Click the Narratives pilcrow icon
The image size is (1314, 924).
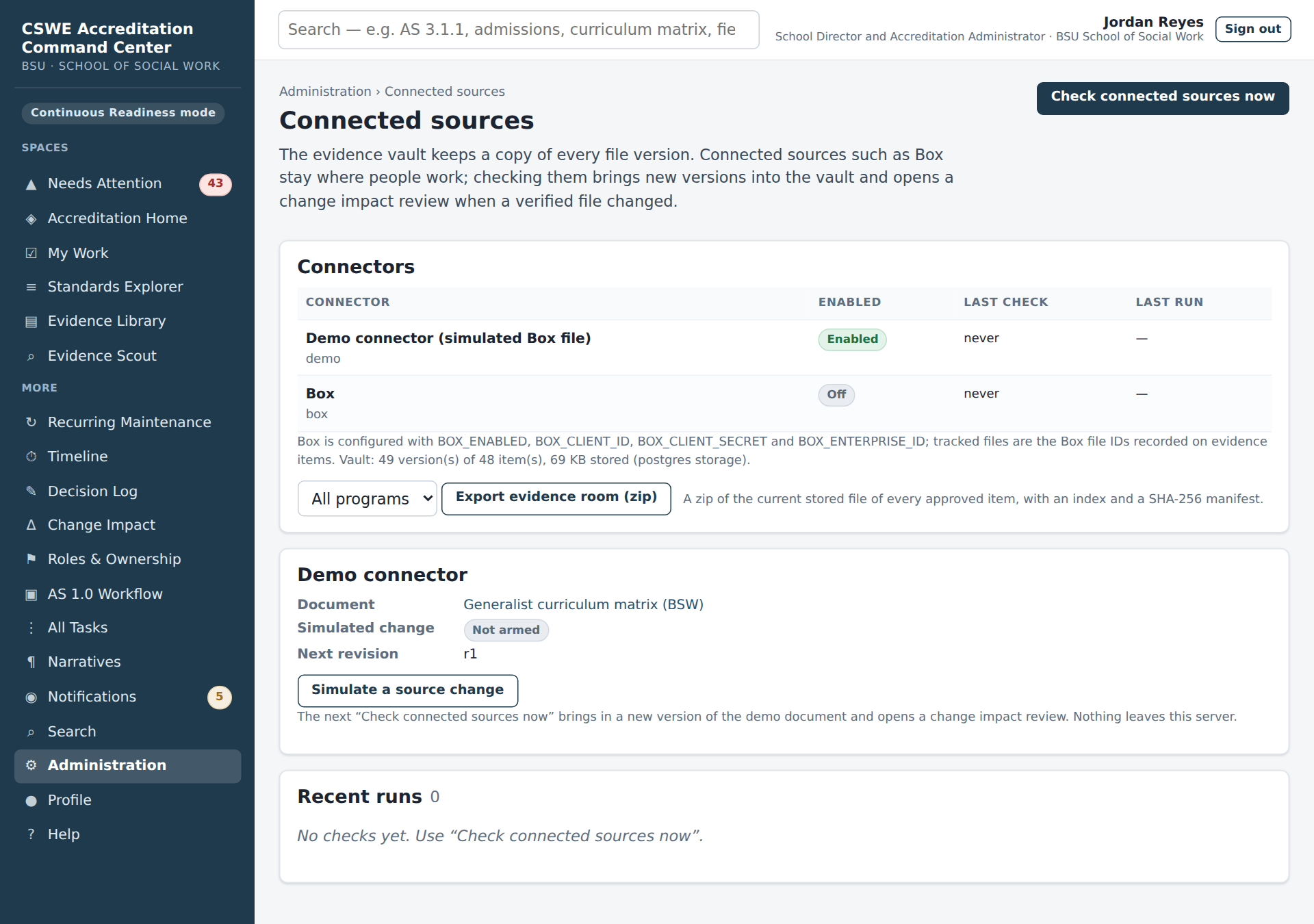tap(31, 662)
